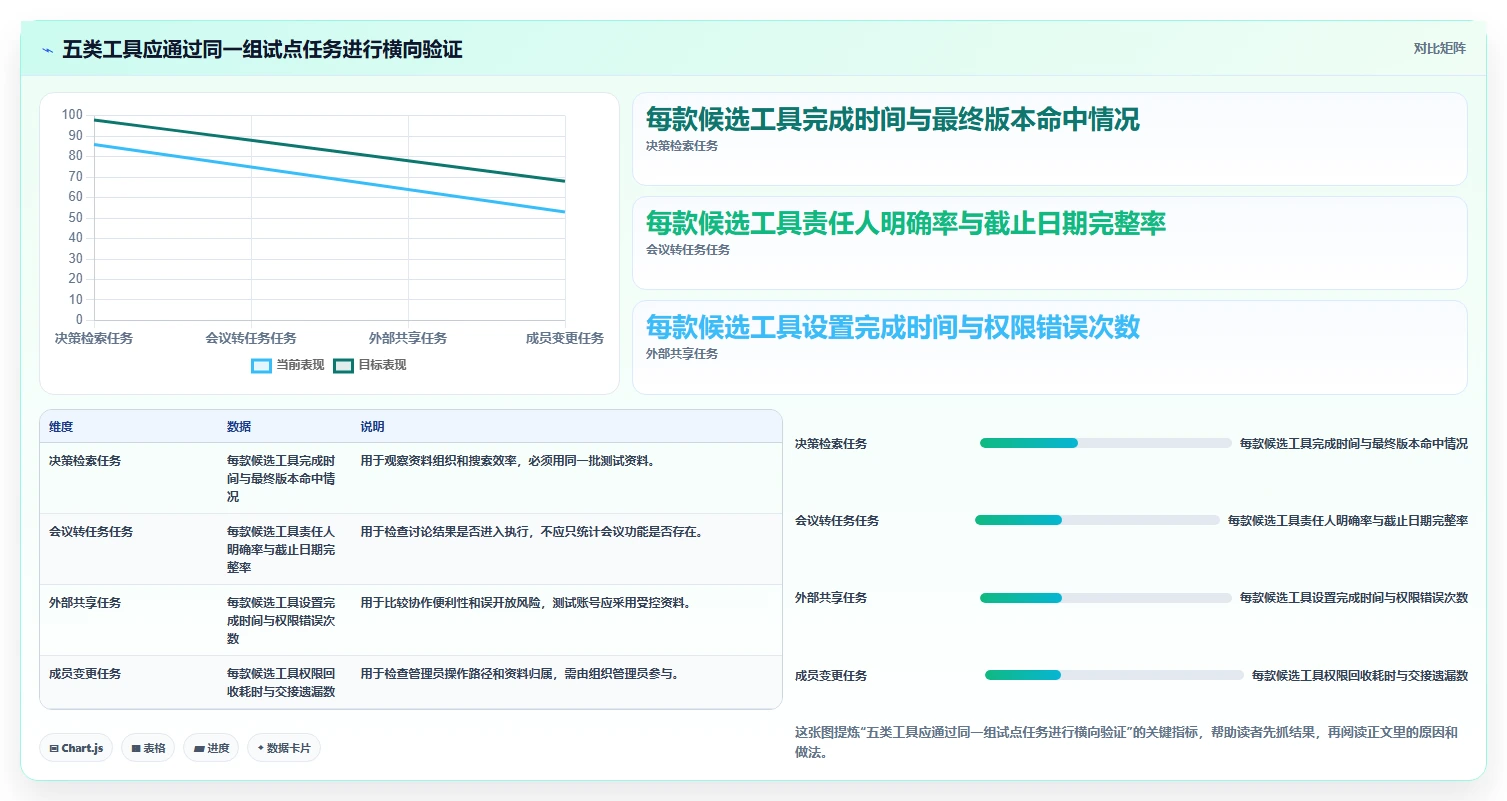Screen dimensions: 1507x801
Task: Click the 成员变更任务 label in progress list
Action: pos(831,676)
